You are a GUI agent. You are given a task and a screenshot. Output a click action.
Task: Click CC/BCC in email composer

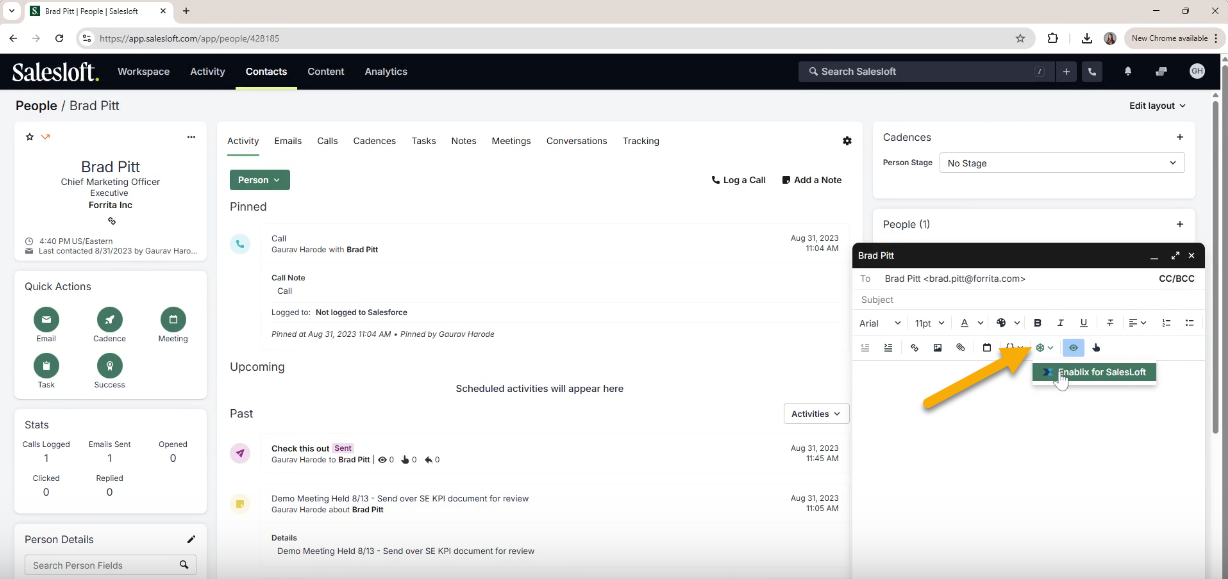tap(1176, 279)
